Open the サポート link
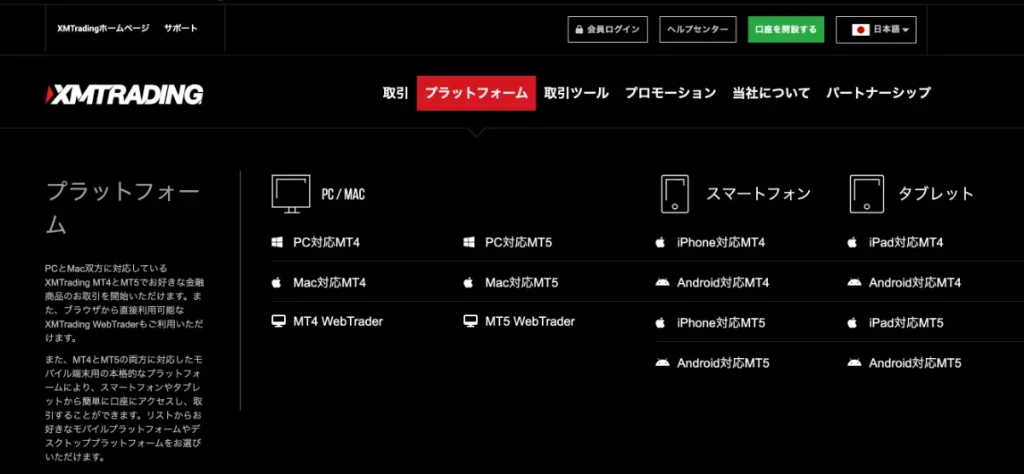 [x=181, y=28]
